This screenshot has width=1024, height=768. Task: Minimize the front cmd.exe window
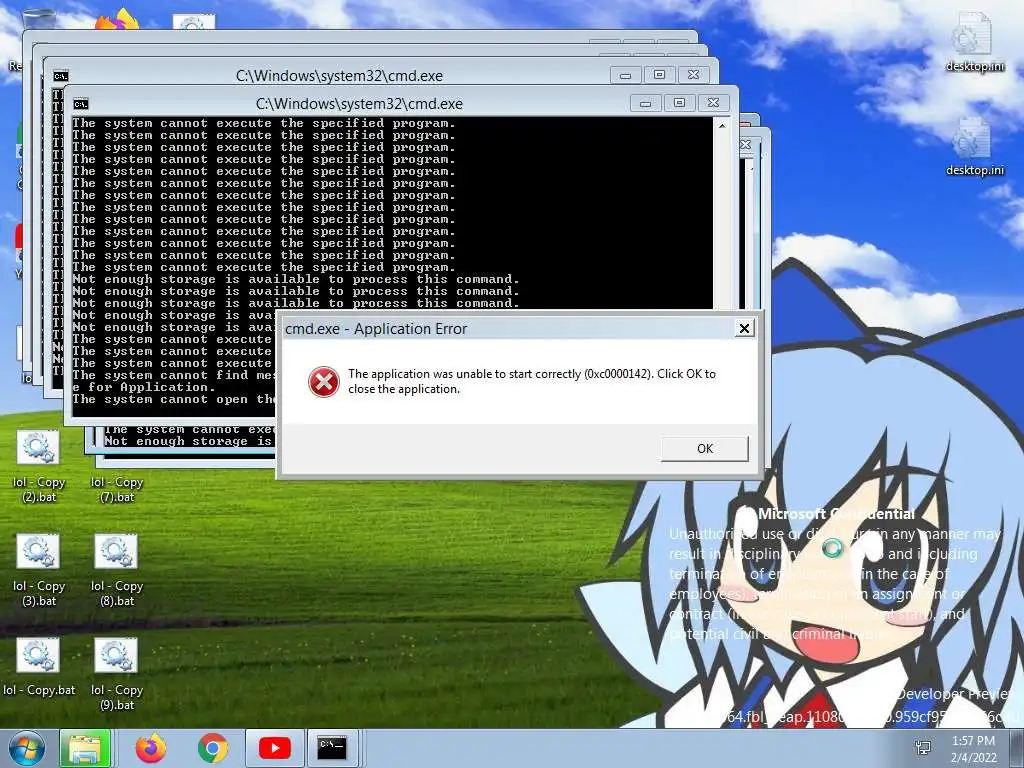[x=645, y=103]
